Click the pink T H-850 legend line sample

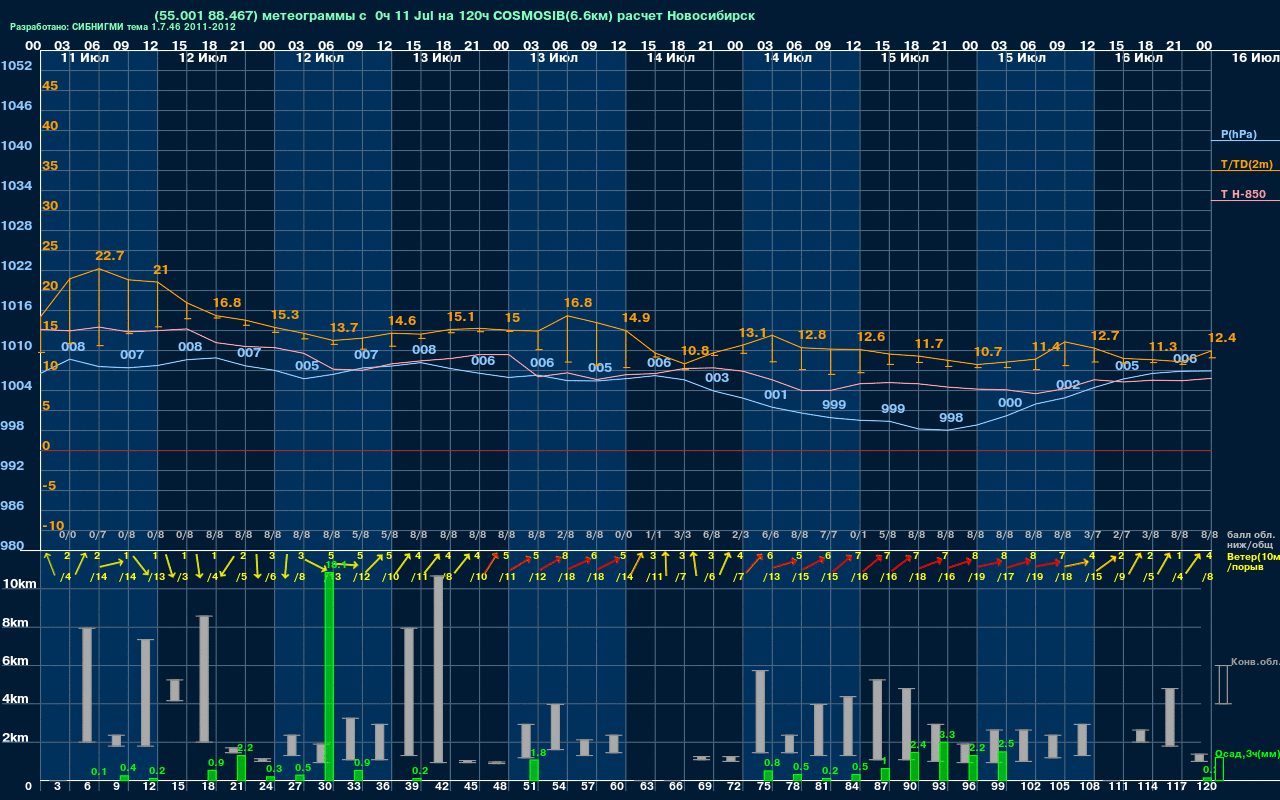1245,201
